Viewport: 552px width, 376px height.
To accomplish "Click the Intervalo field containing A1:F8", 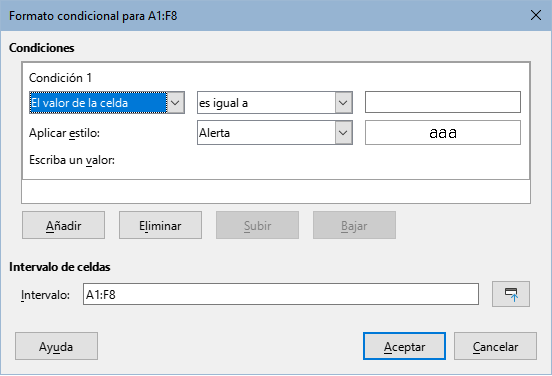I will point(281,294).
